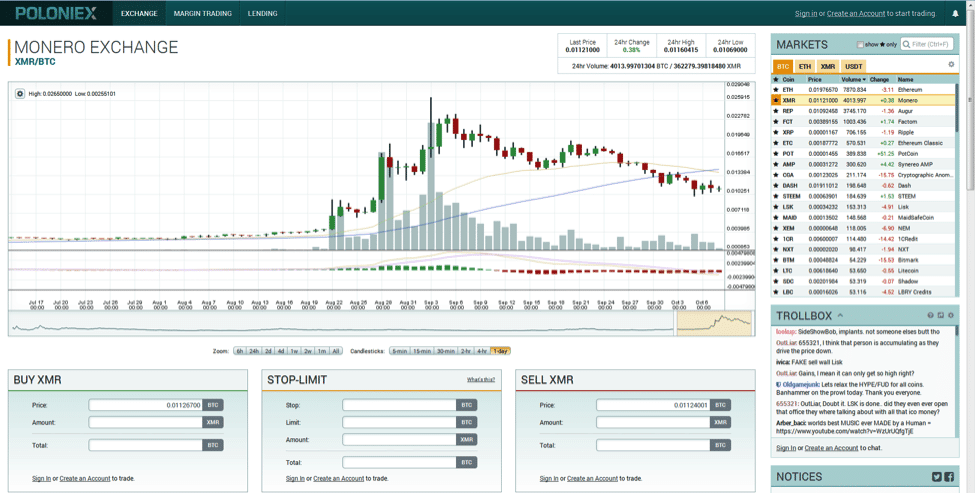Click the star header in Markets table
This screenshot has width=975, height=494.
point(775,80)
